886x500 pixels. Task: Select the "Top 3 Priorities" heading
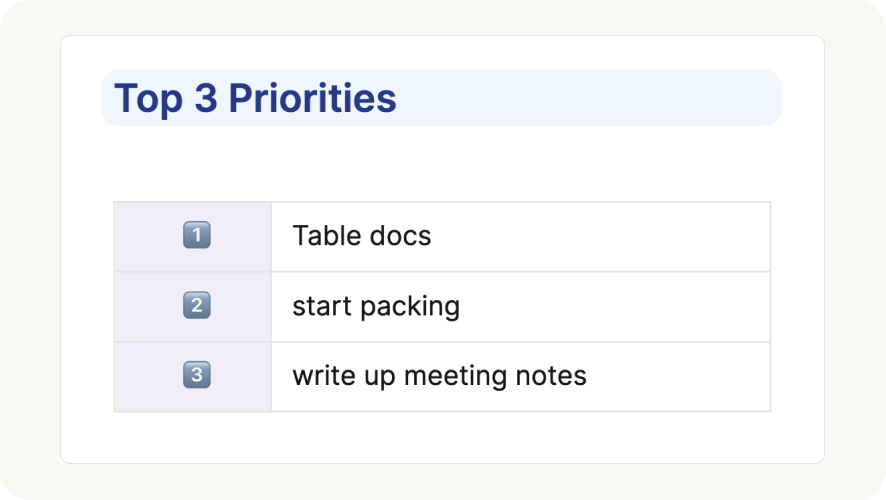255,98
